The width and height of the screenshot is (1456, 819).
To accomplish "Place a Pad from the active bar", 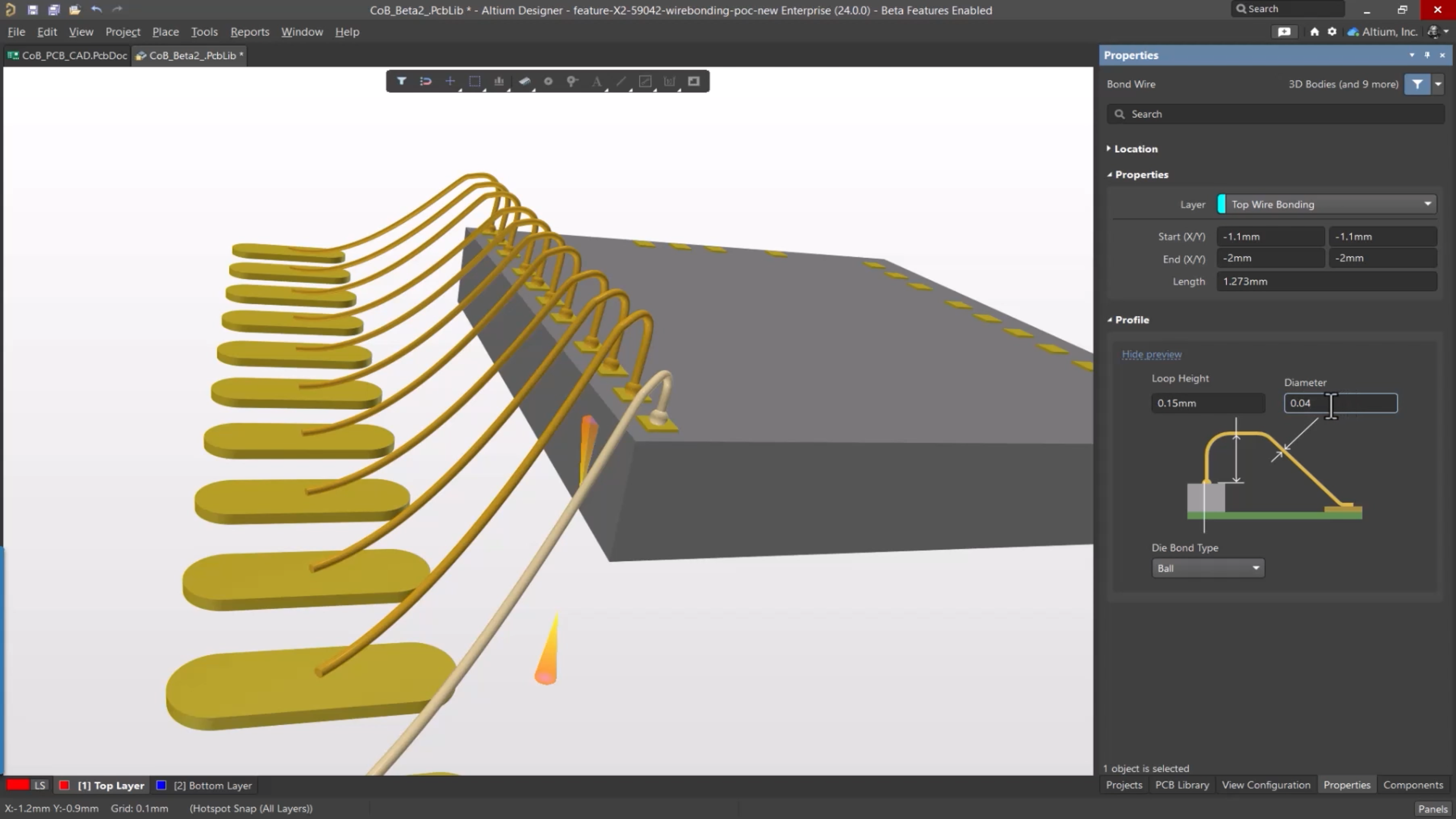I will [x=548, y=82].
